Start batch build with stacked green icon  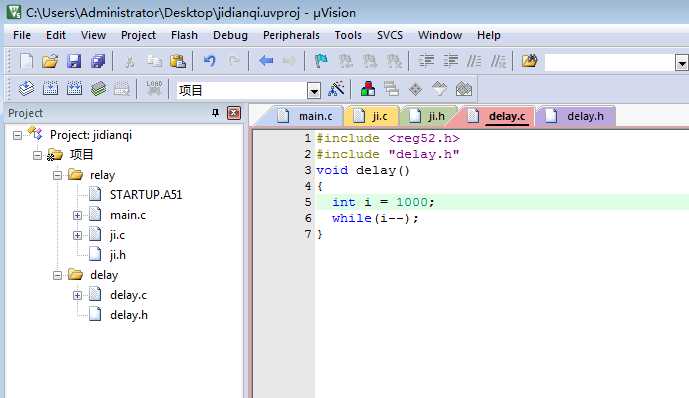pos(98,89)
